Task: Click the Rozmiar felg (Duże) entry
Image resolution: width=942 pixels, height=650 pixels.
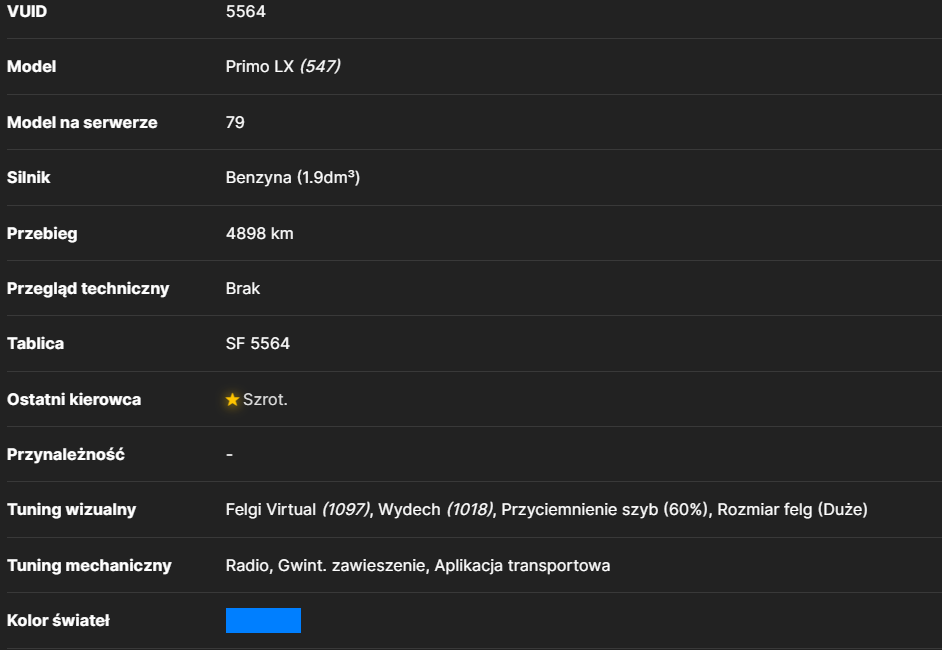Action: point(792,509)
